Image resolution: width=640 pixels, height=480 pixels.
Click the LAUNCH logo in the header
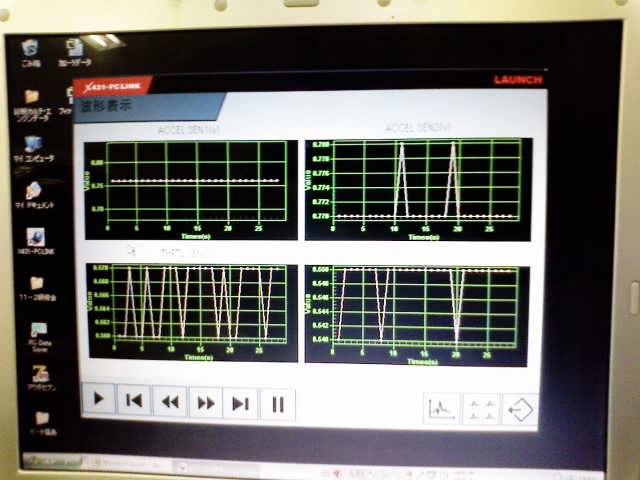tap(518, 80)
